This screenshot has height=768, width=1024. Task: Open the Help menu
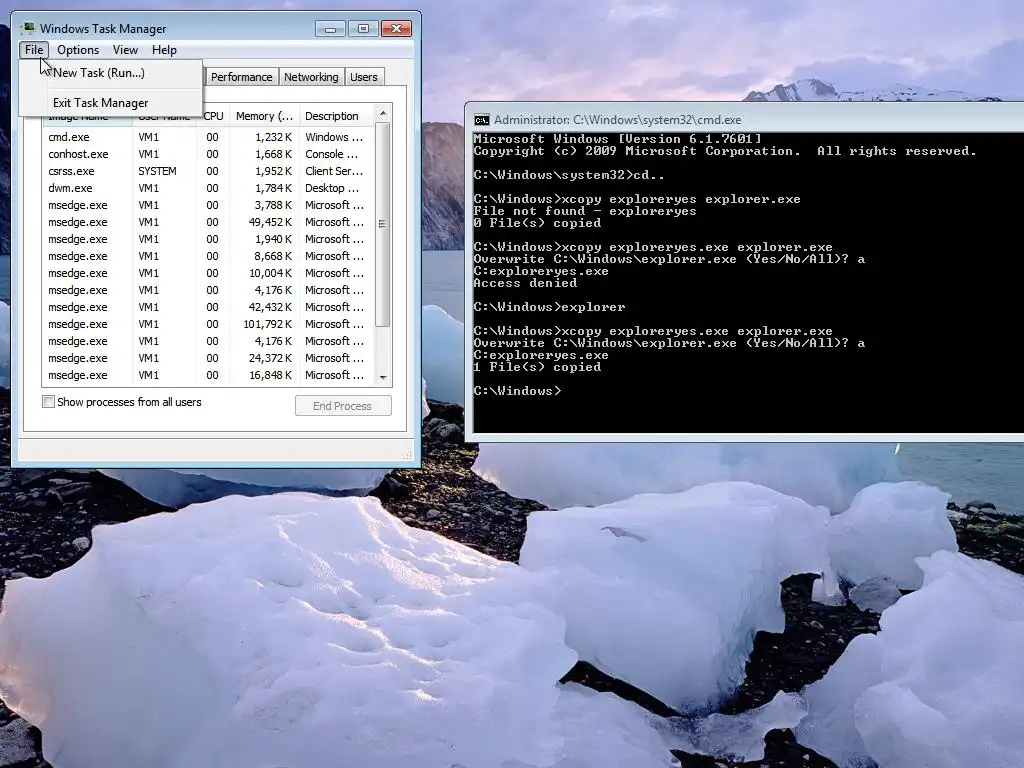pyautogui.click(x=164, y=50)
